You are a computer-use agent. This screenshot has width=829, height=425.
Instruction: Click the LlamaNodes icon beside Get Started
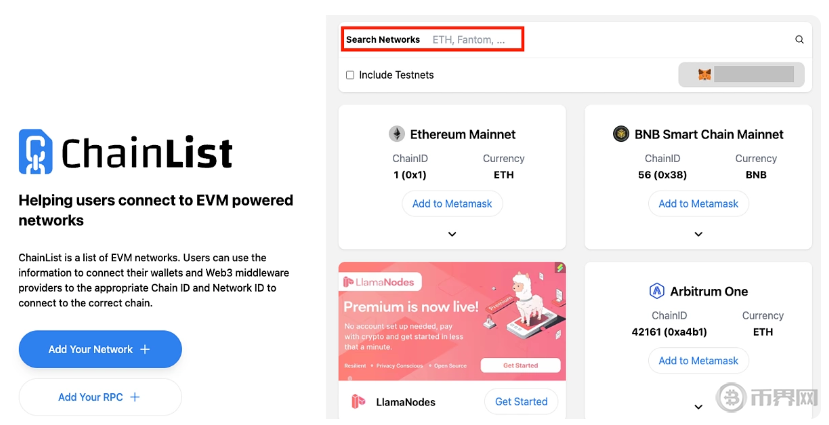click(x=358, y=402)
